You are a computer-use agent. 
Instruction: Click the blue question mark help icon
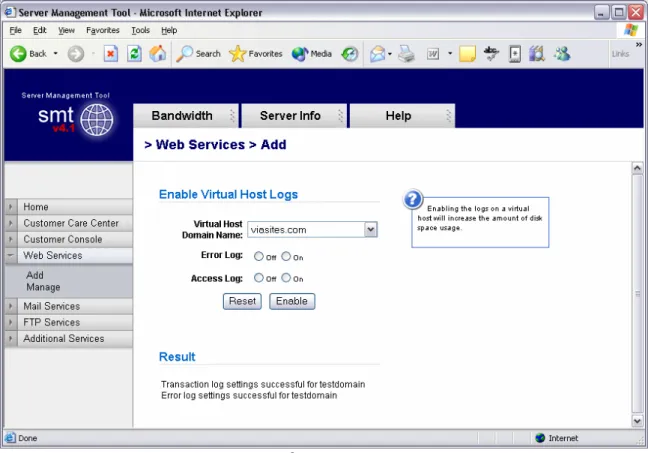click(x=412, y=199)
